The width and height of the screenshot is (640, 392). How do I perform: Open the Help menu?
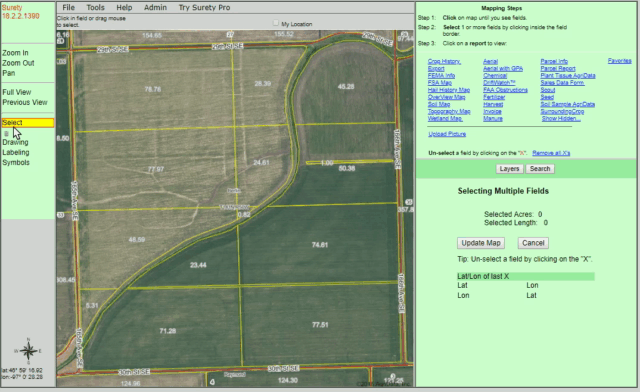point(124,7)
